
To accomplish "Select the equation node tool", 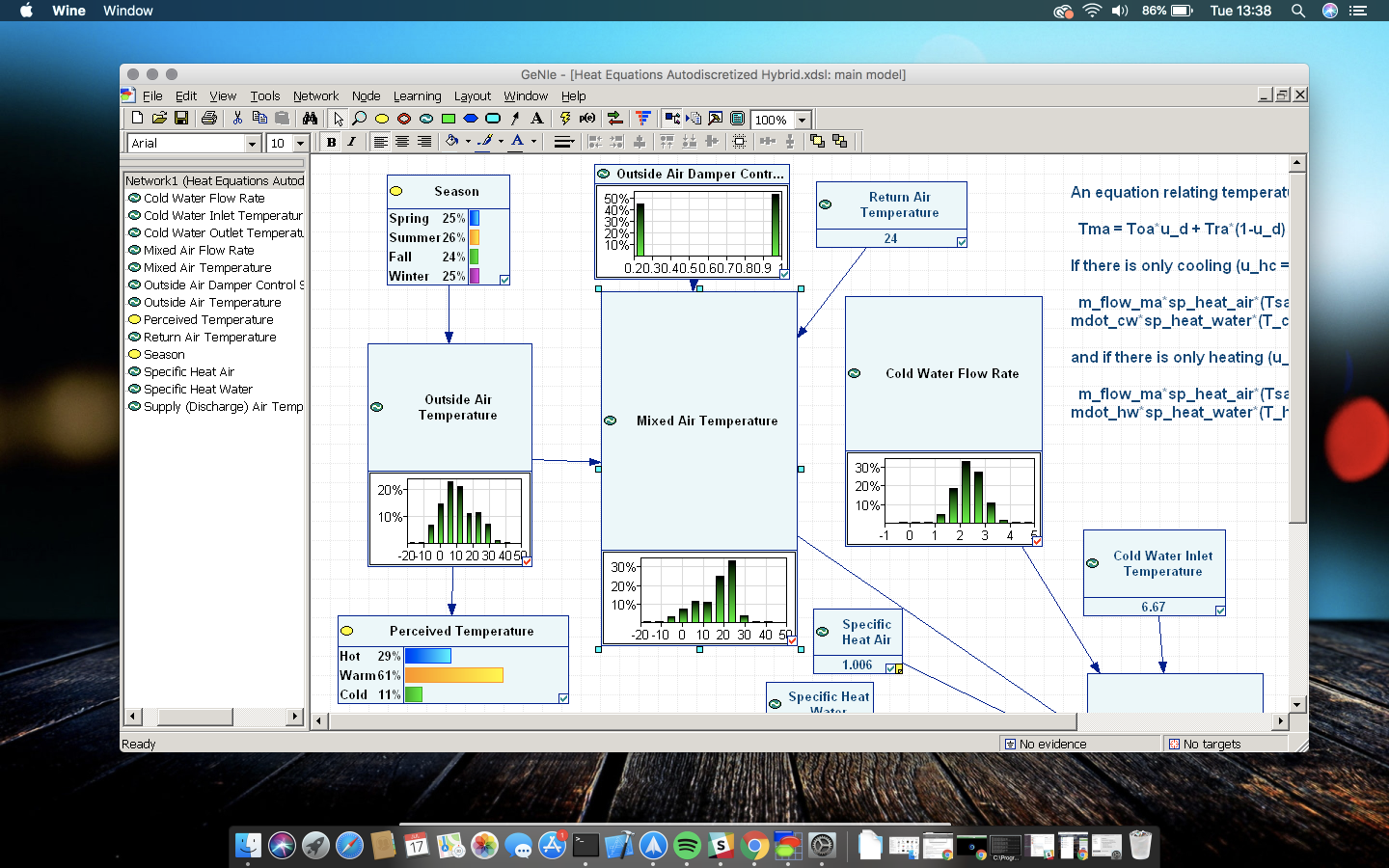I will [x=425, y=118].
